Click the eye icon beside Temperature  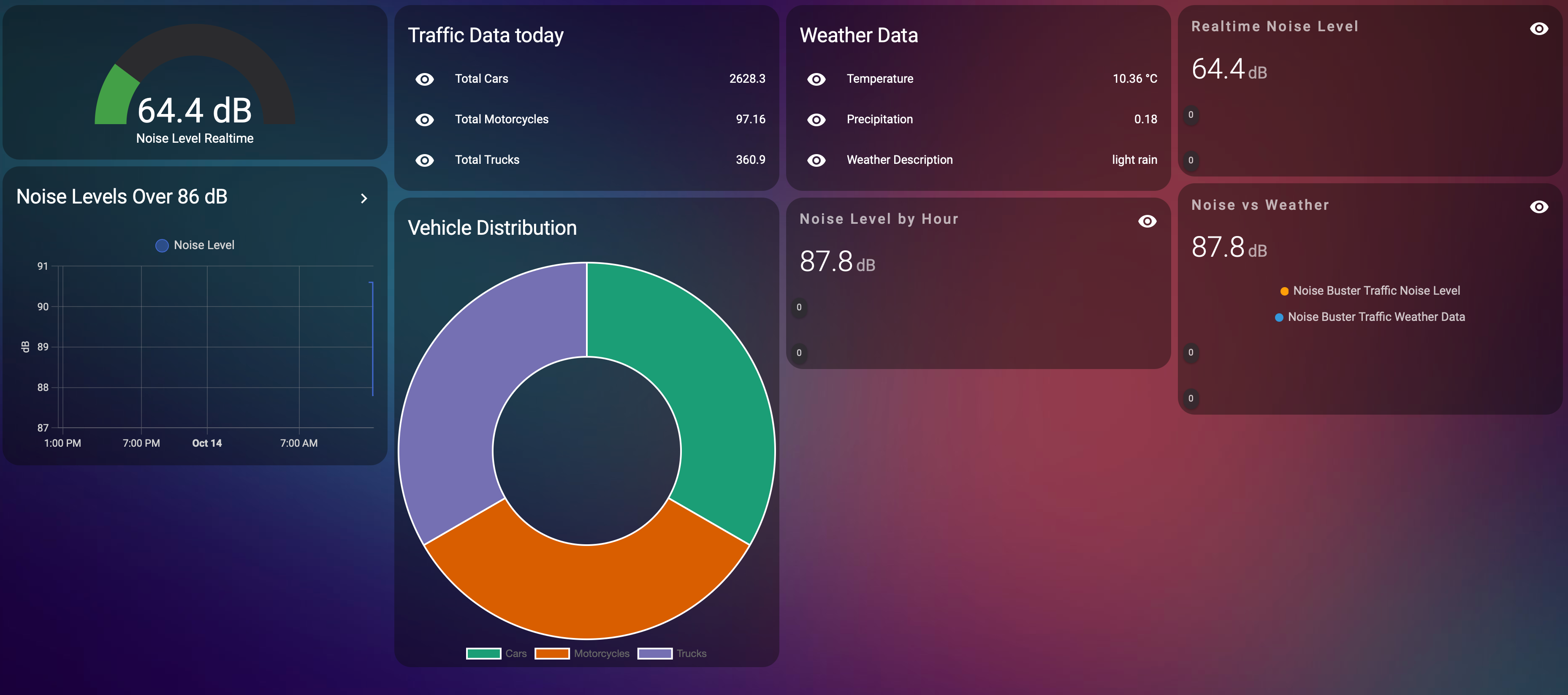tap(816, 79)
